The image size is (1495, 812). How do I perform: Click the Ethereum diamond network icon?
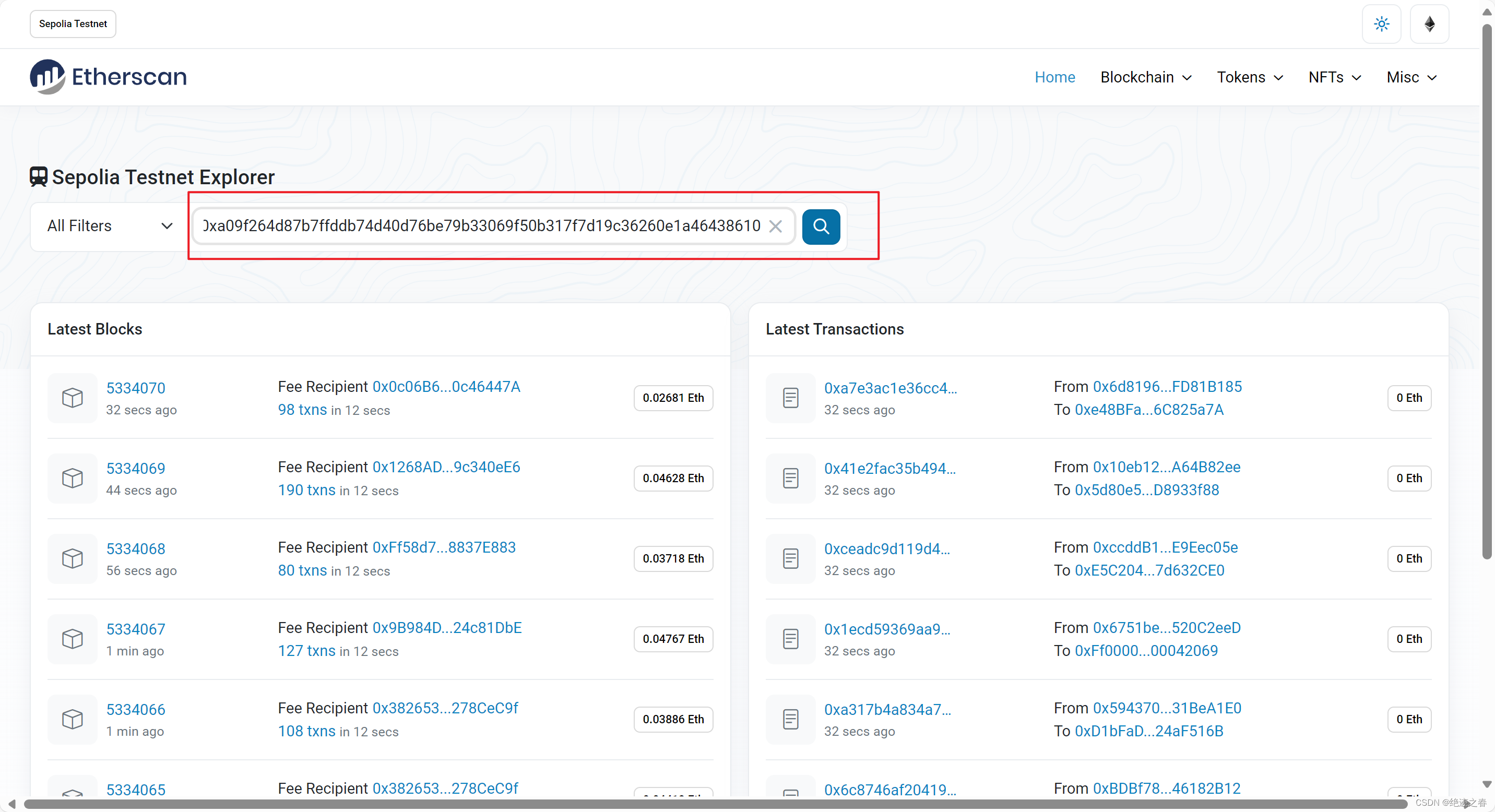[1429, 24]
